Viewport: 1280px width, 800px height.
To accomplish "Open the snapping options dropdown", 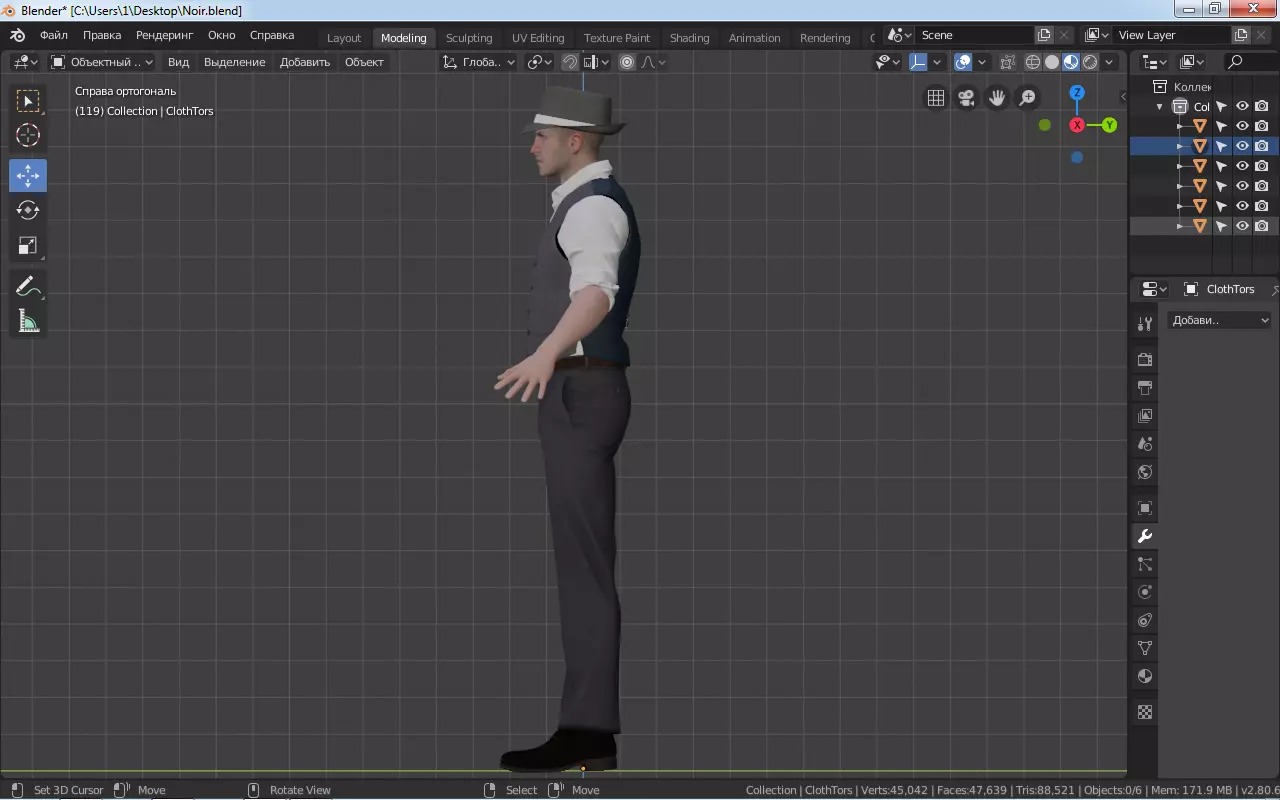I will [x=597, y=62].
